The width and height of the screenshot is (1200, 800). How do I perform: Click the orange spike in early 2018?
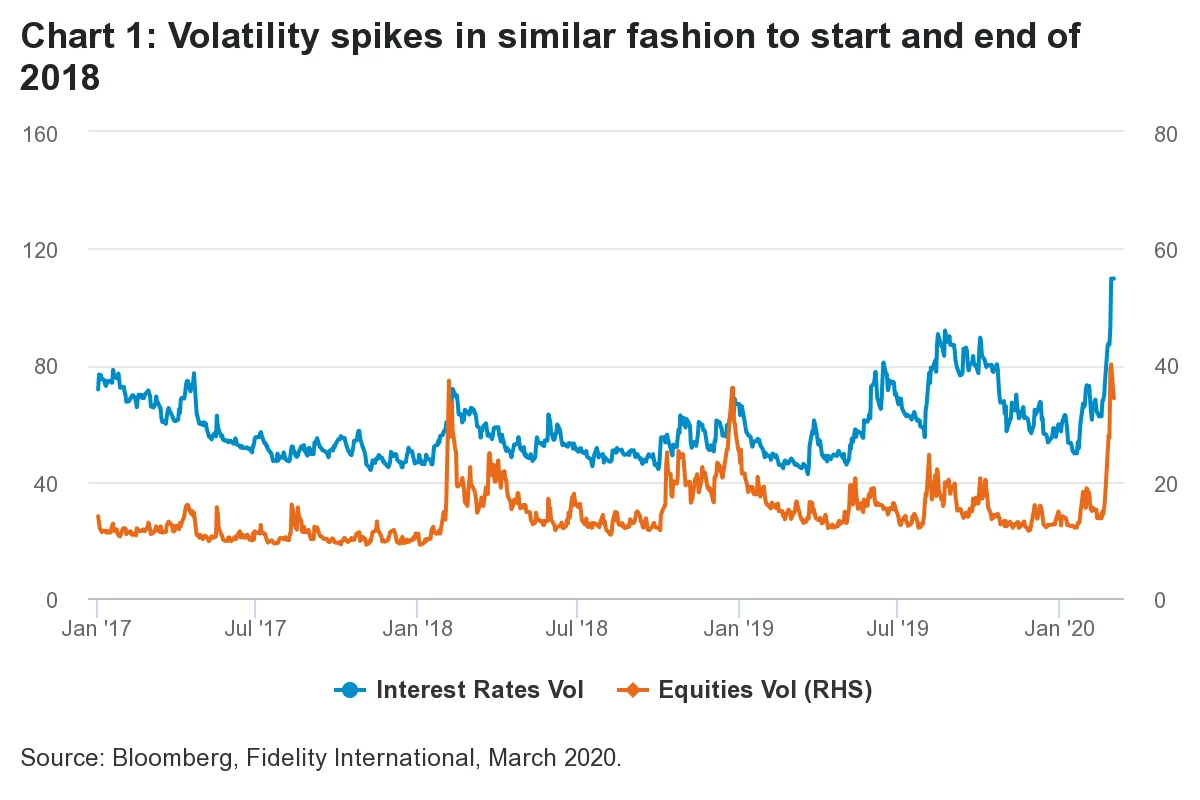click(x=448, y=381)
